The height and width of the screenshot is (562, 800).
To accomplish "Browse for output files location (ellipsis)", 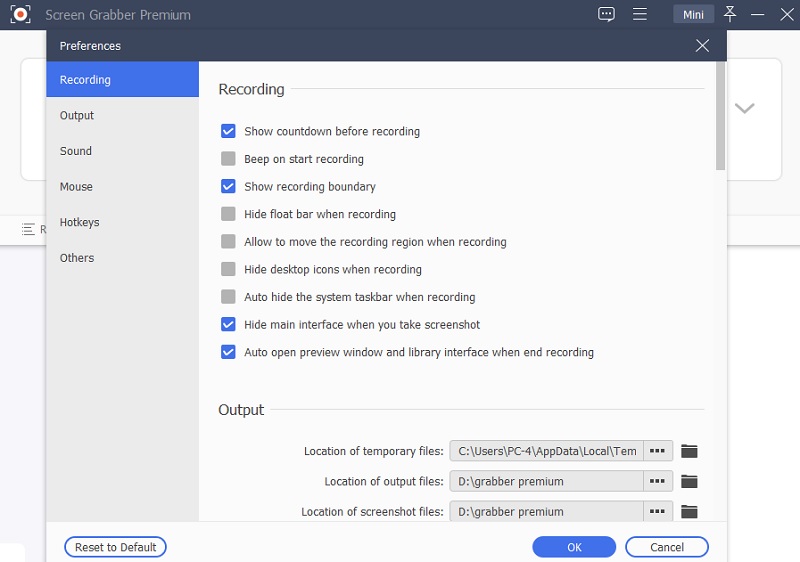I will [658, 481].
